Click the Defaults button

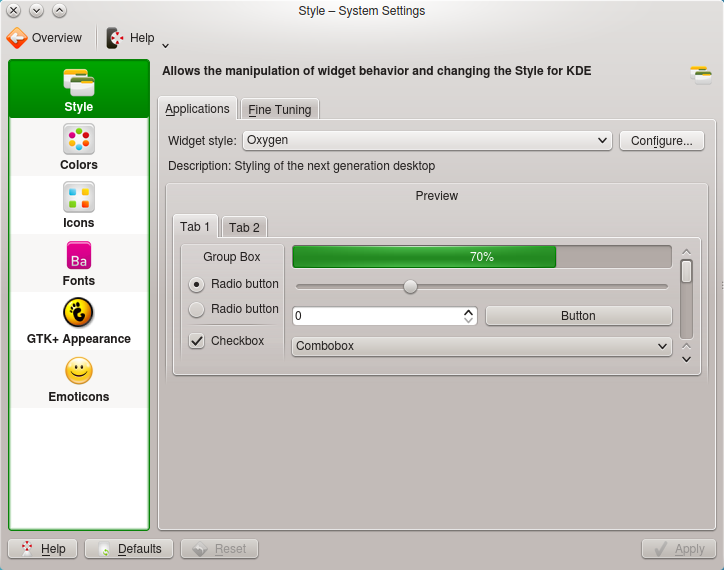coord(129,549)
